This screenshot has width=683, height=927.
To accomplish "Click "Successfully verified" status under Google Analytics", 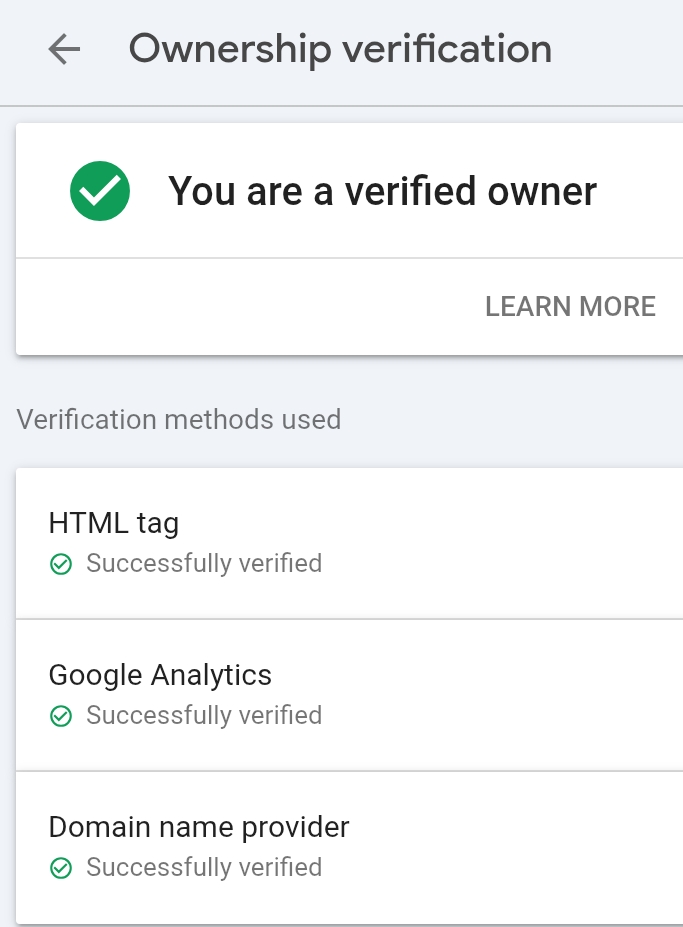I will click(x=204, y=716).
